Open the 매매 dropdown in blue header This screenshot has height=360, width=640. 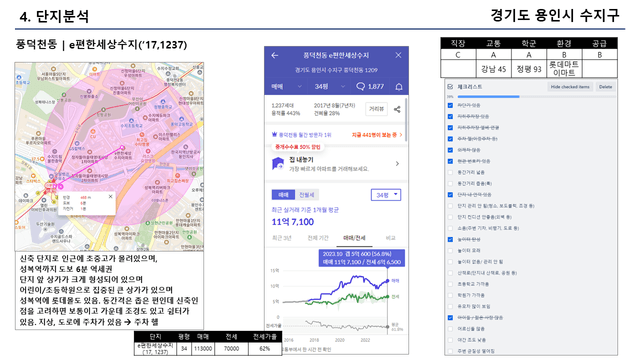287,87
